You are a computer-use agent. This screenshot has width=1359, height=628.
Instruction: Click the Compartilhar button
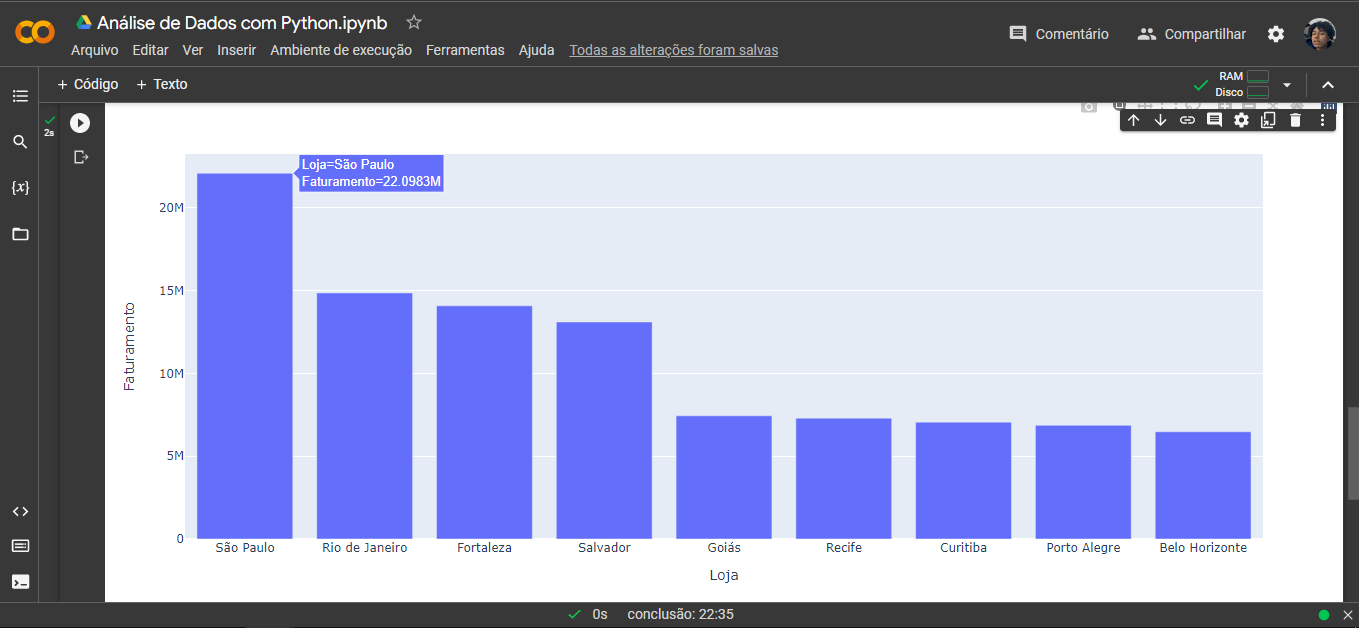click(1191, 33)
